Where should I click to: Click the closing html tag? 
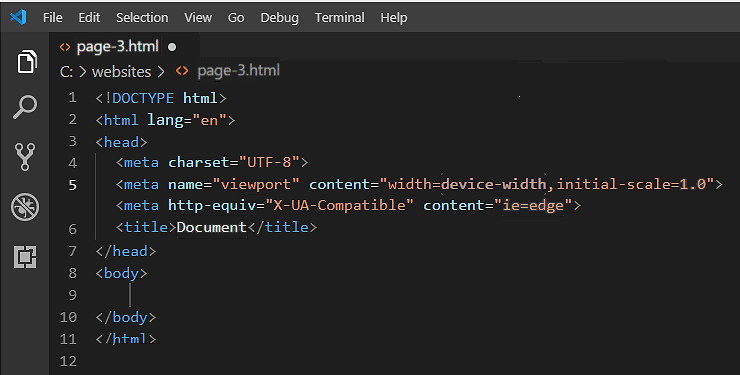[x=126, y=339]
